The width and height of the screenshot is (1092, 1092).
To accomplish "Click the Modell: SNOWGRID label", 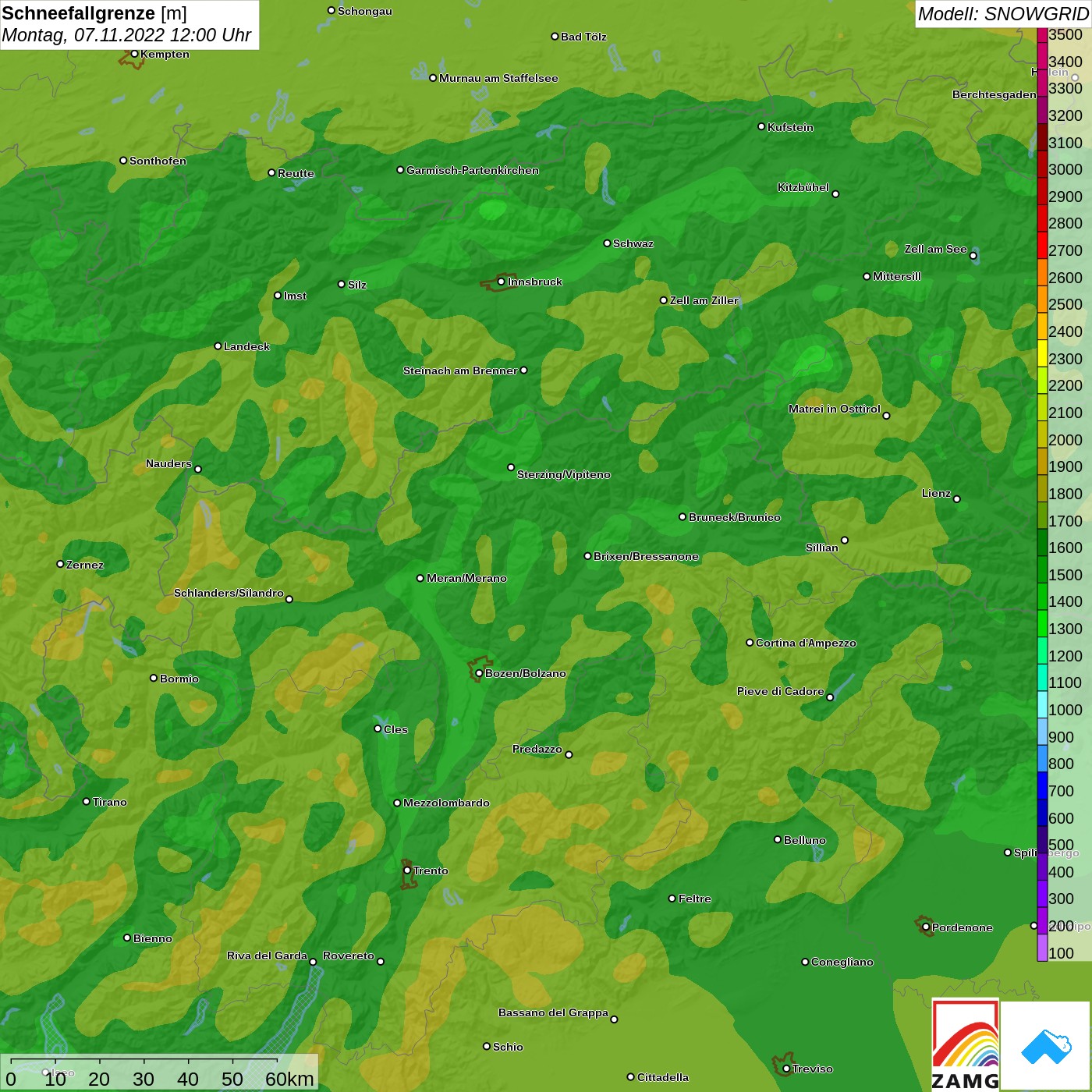I will pos(1002,14).
